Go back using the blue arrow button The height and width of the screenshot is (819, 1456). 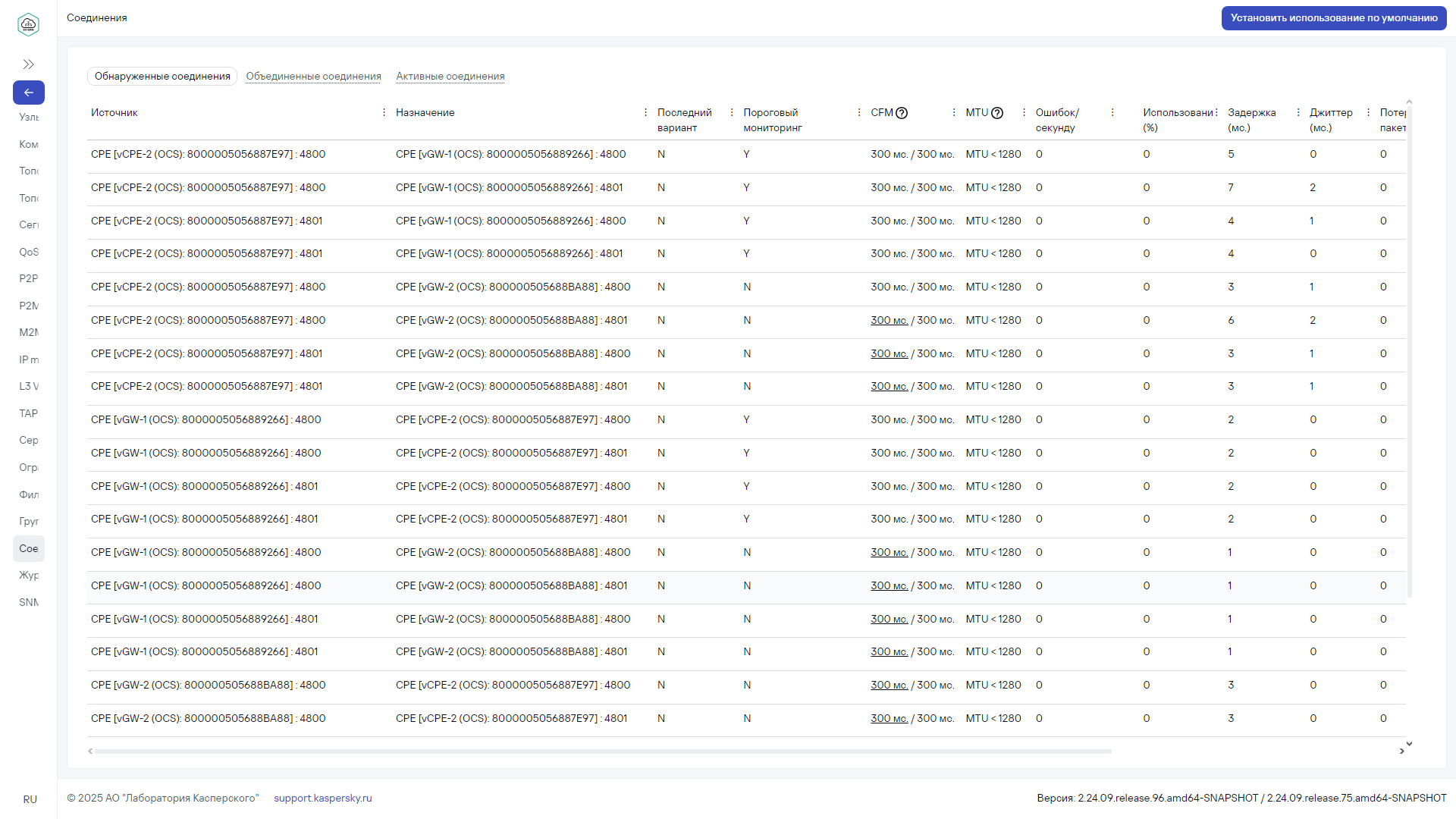point(28,93)
